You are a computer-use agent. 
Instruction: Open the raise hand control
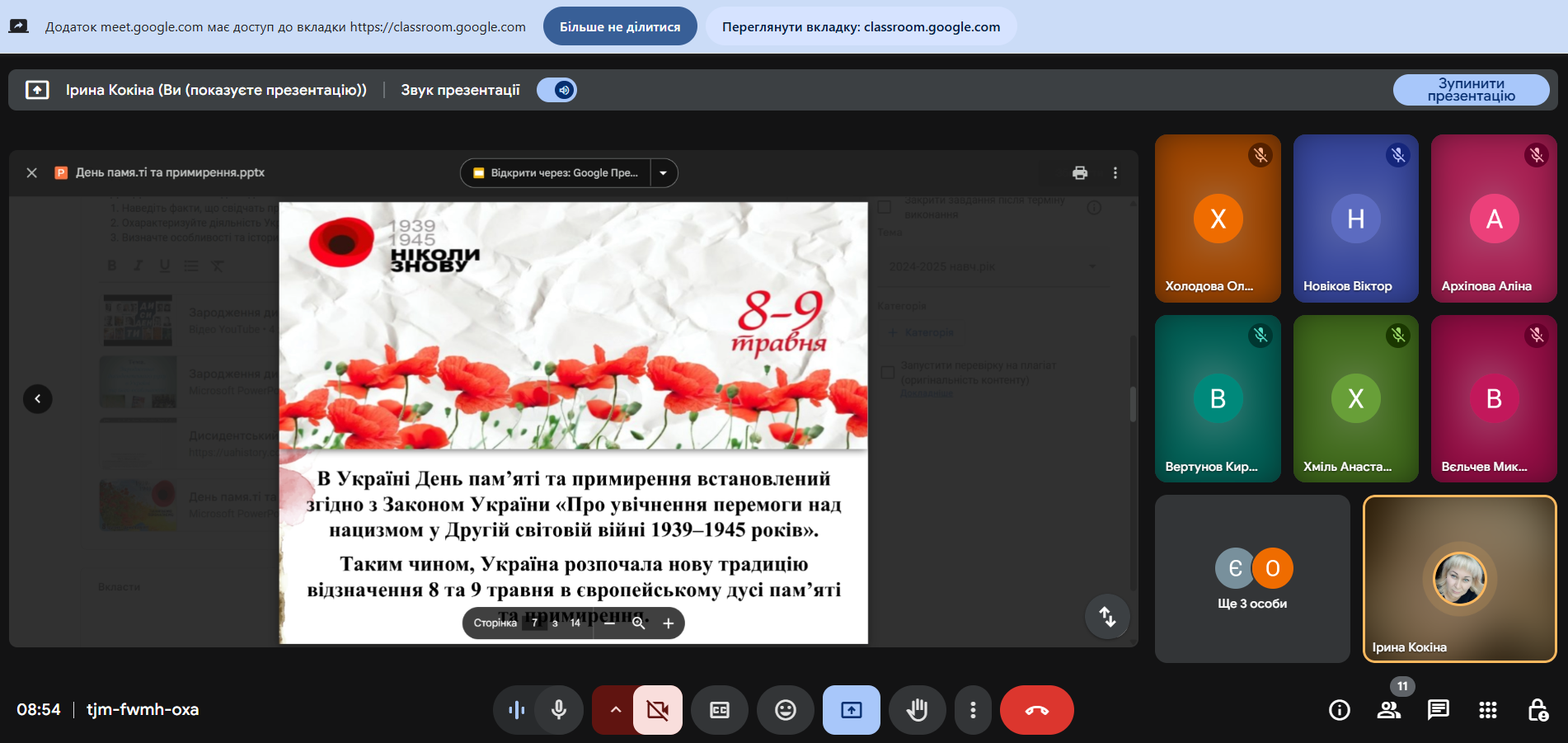[917, 710]
